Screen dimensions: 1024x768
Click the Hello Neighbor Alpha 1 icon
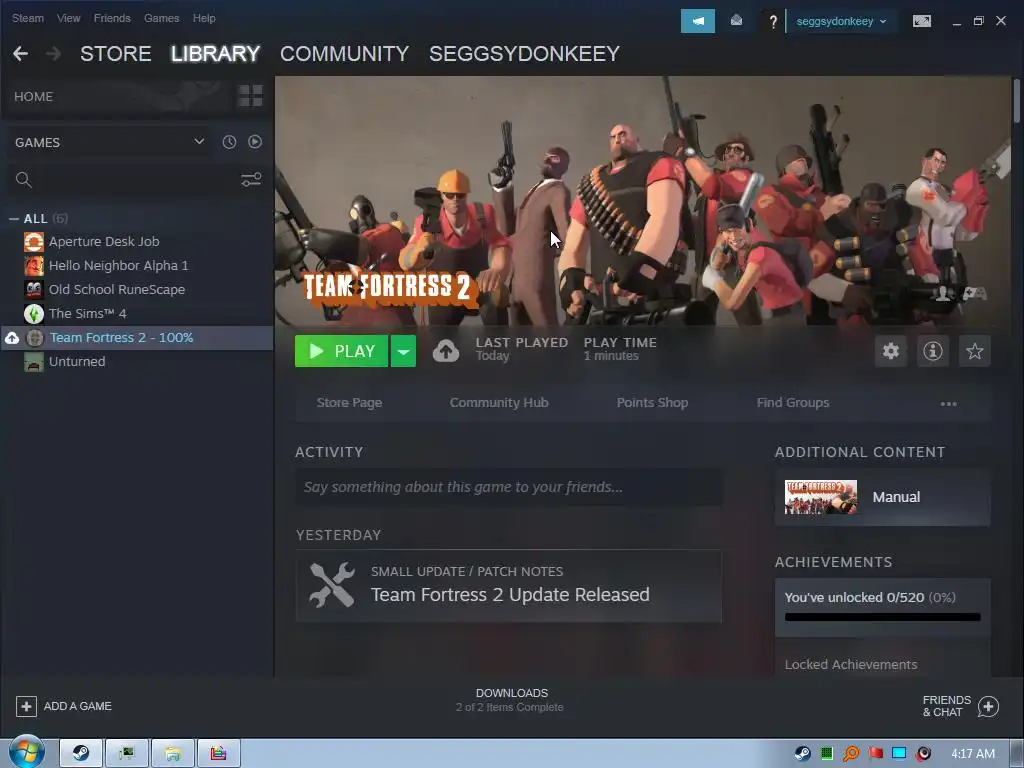point(34,266)
